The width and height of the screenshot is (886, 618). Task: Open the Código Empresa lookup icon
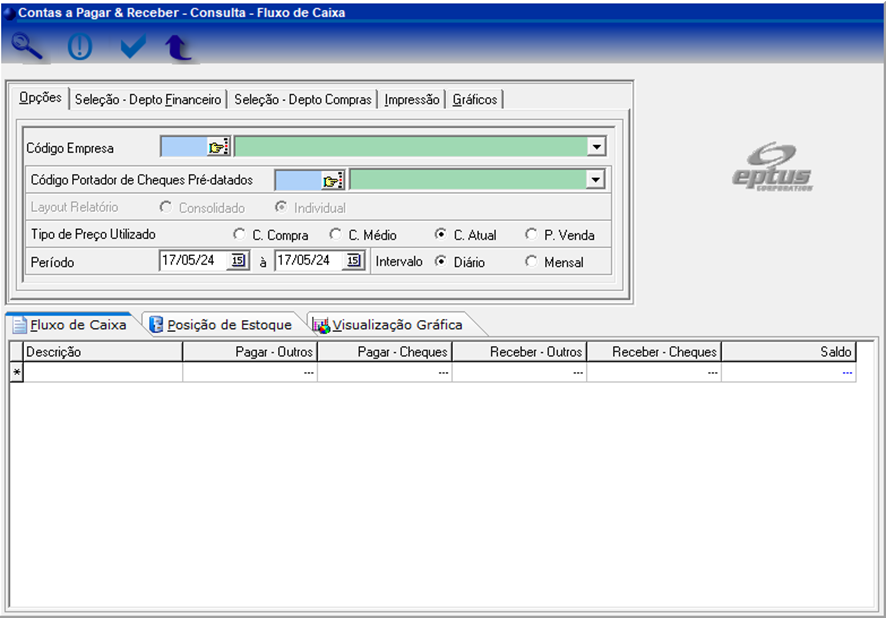(218, 147)
